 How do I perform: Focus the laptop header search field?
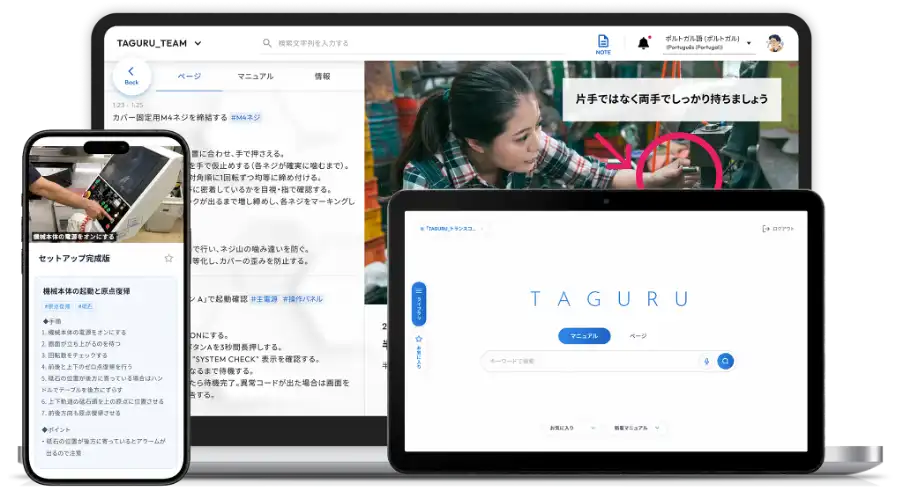click(x=412, y=43)
